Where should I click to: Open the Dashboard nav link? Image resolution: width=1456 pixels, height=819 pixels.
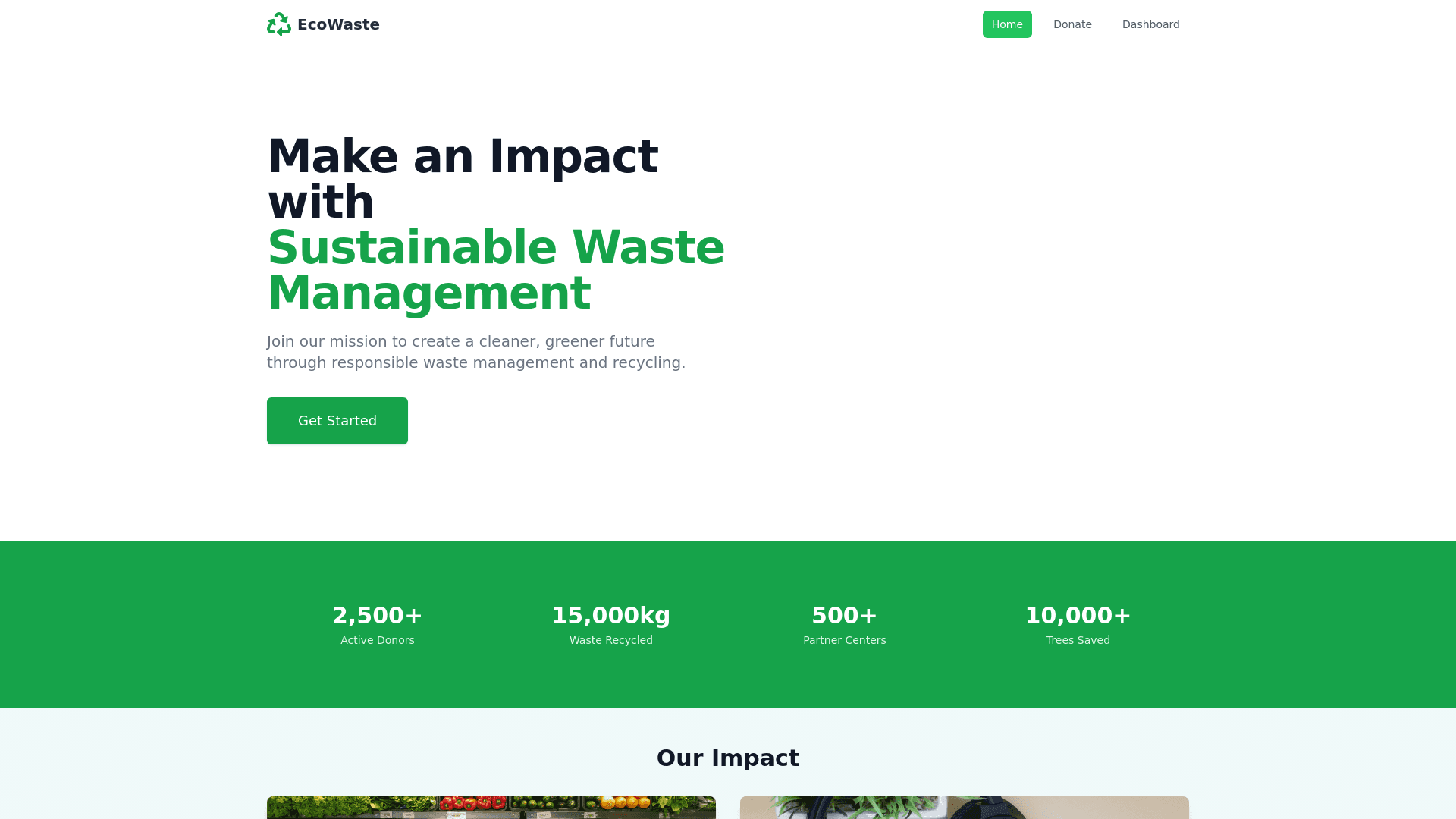tap(1150, 24)
